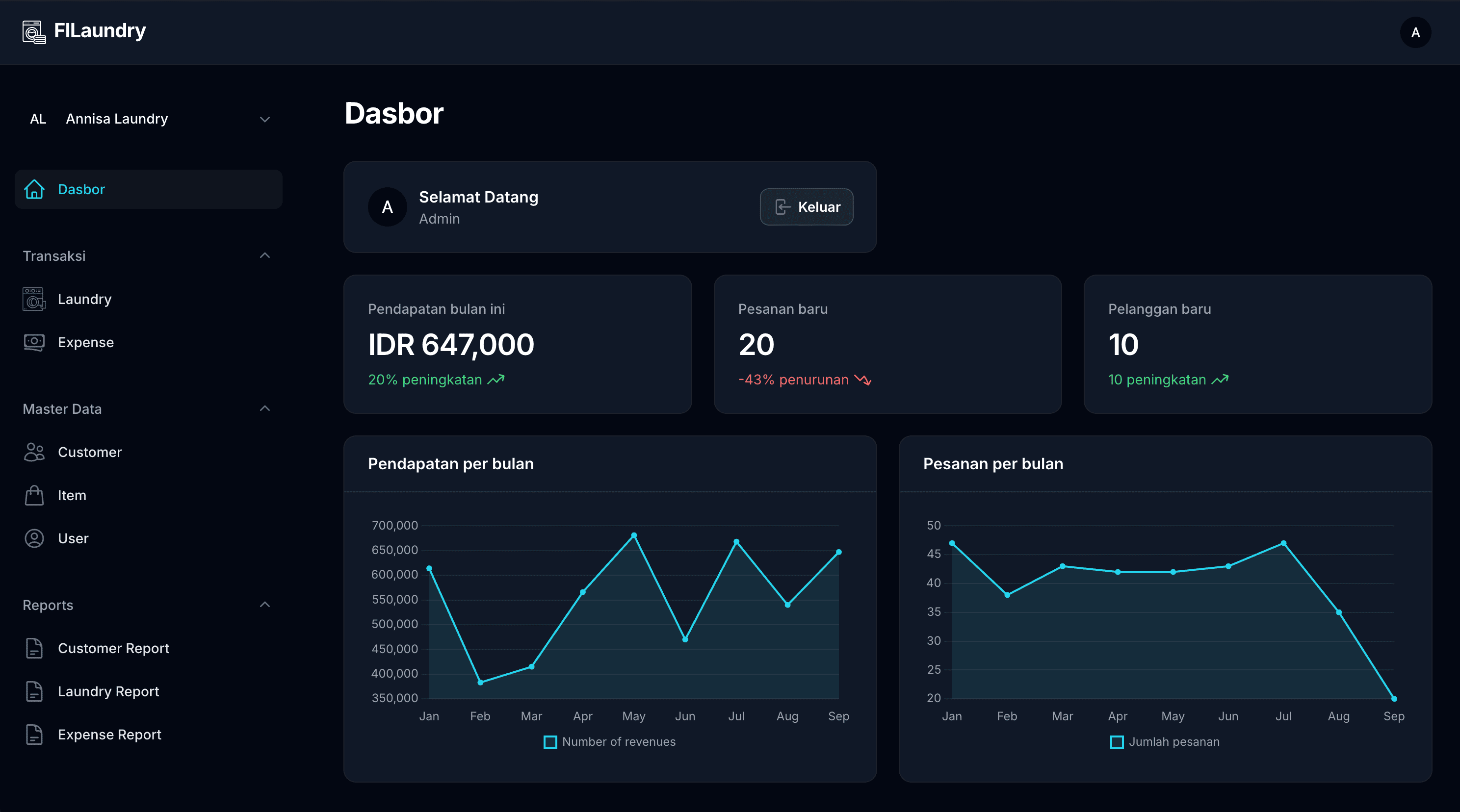Click the Pendapatan per bulan chart title
This screenshot has height=812, width=1460.
coord(450,463)
